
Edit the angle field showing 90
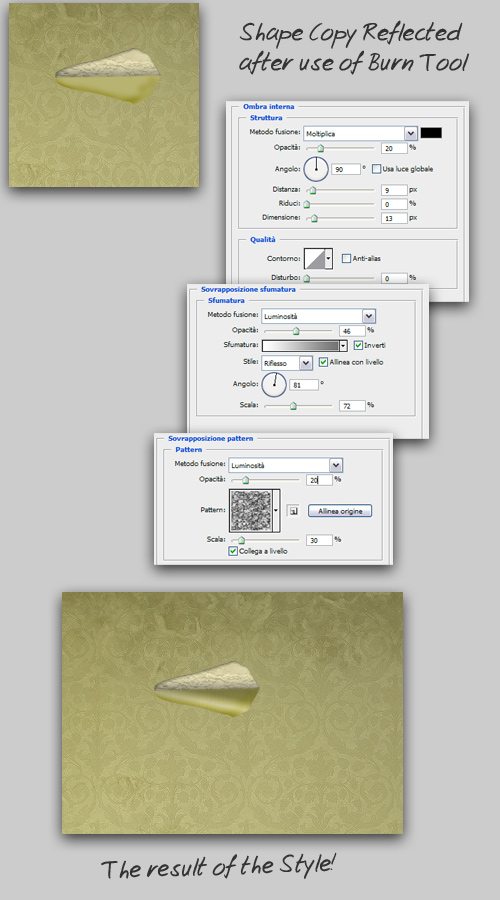coord(346,169)
